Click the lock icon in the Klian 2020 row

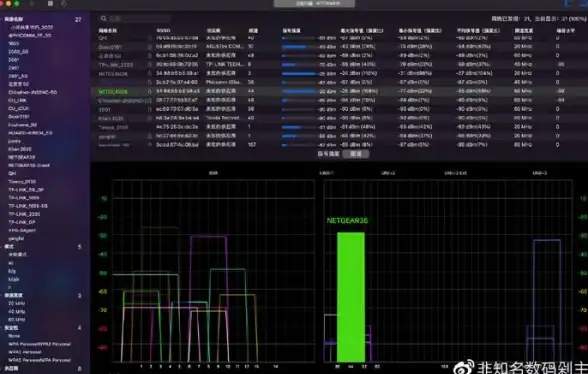click(x=150, y=118)
